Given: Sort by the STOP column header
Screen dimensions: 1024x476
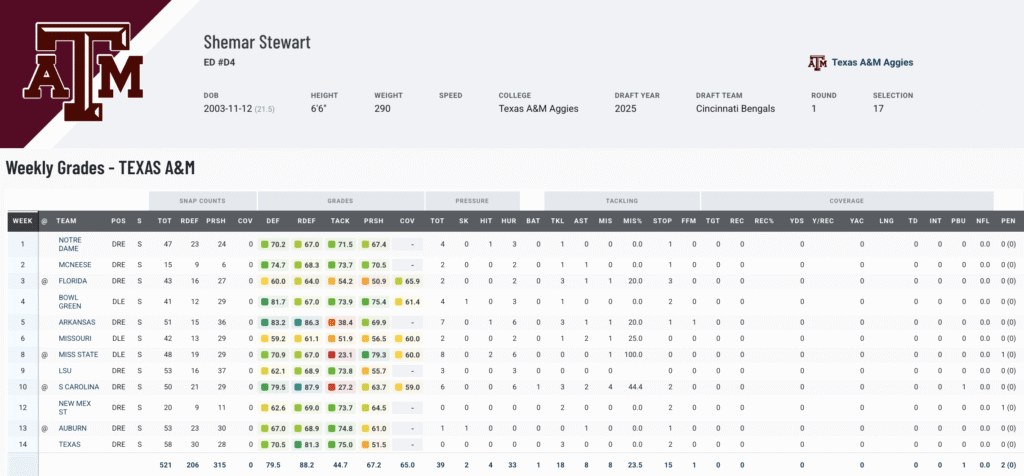Looking at the screenshot, I should [662, 221].
